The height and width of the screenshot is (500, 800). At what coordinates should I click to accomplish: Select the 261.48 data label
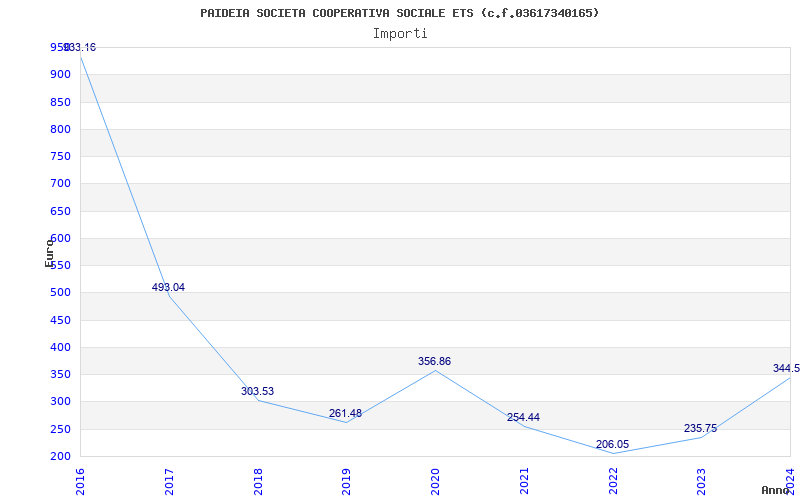[345, 413]
